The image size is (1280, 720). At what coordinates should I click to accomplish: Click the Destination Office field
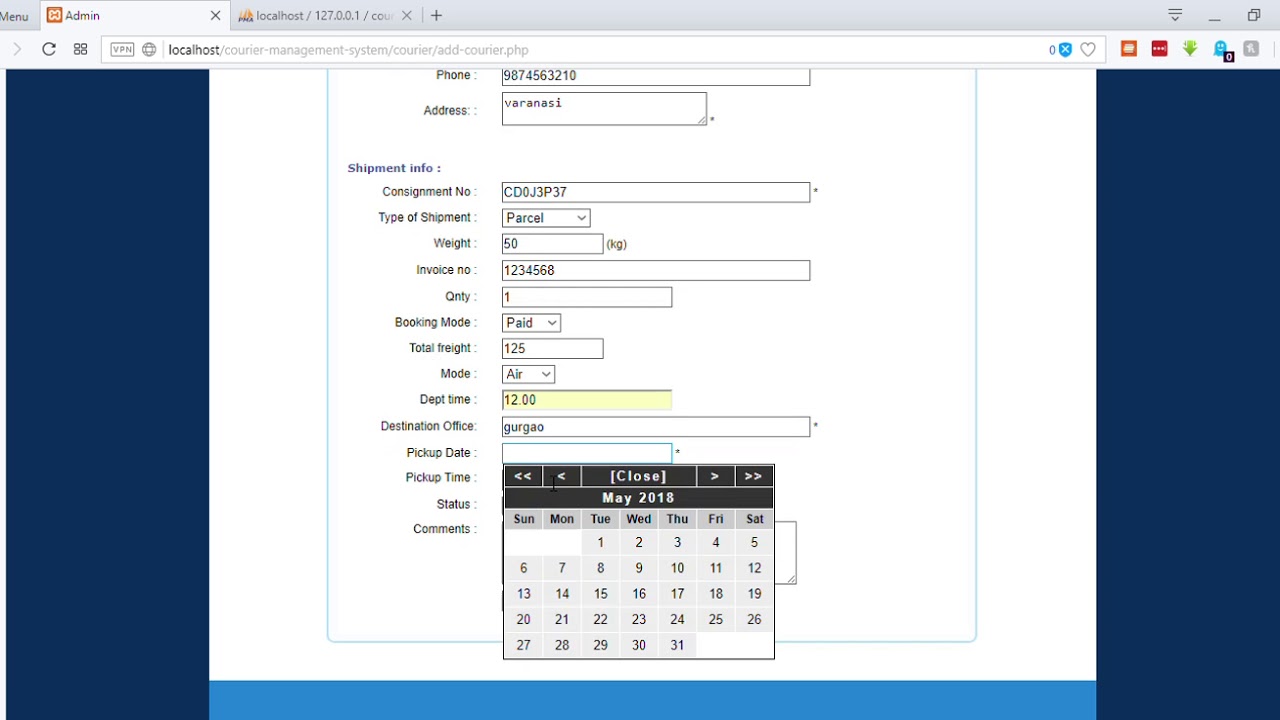point(656,427)
